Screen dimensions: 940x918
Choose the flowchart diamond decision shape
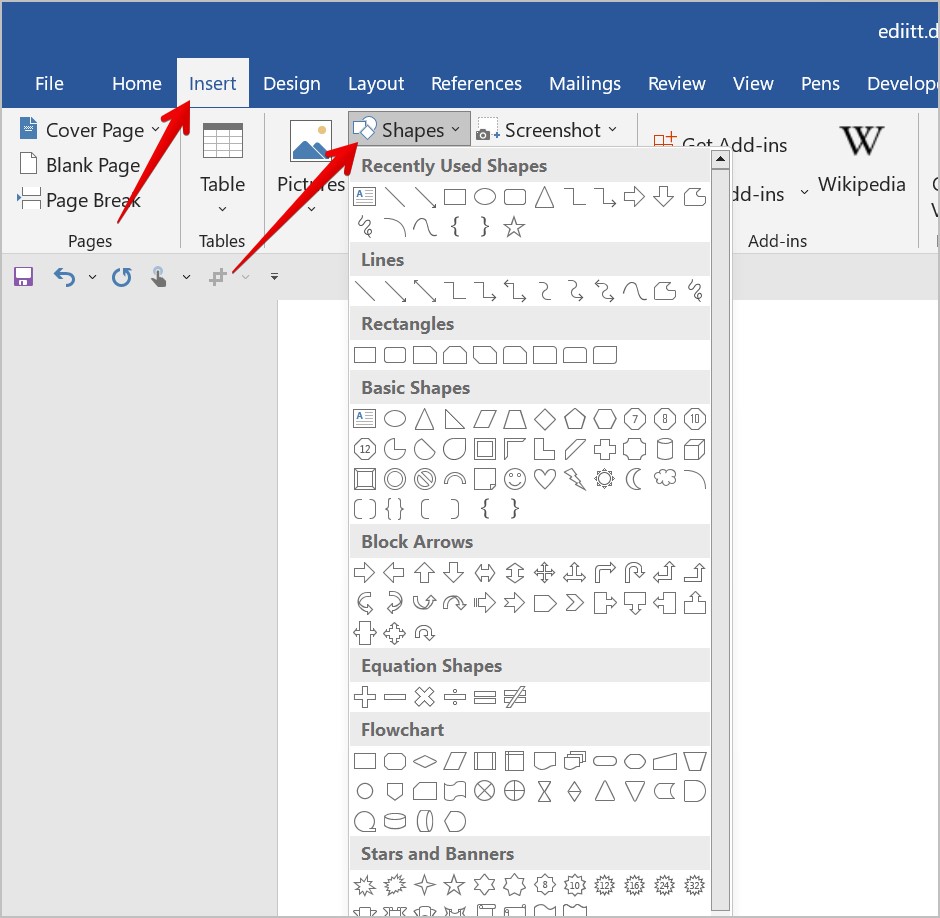tap(424, 761)
